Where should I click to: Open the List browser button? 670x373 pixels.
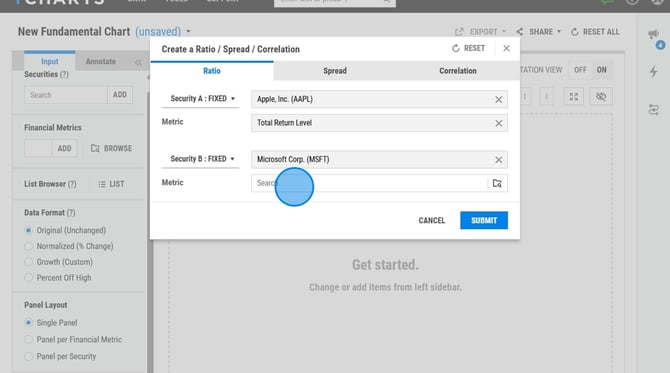point(111,184)
